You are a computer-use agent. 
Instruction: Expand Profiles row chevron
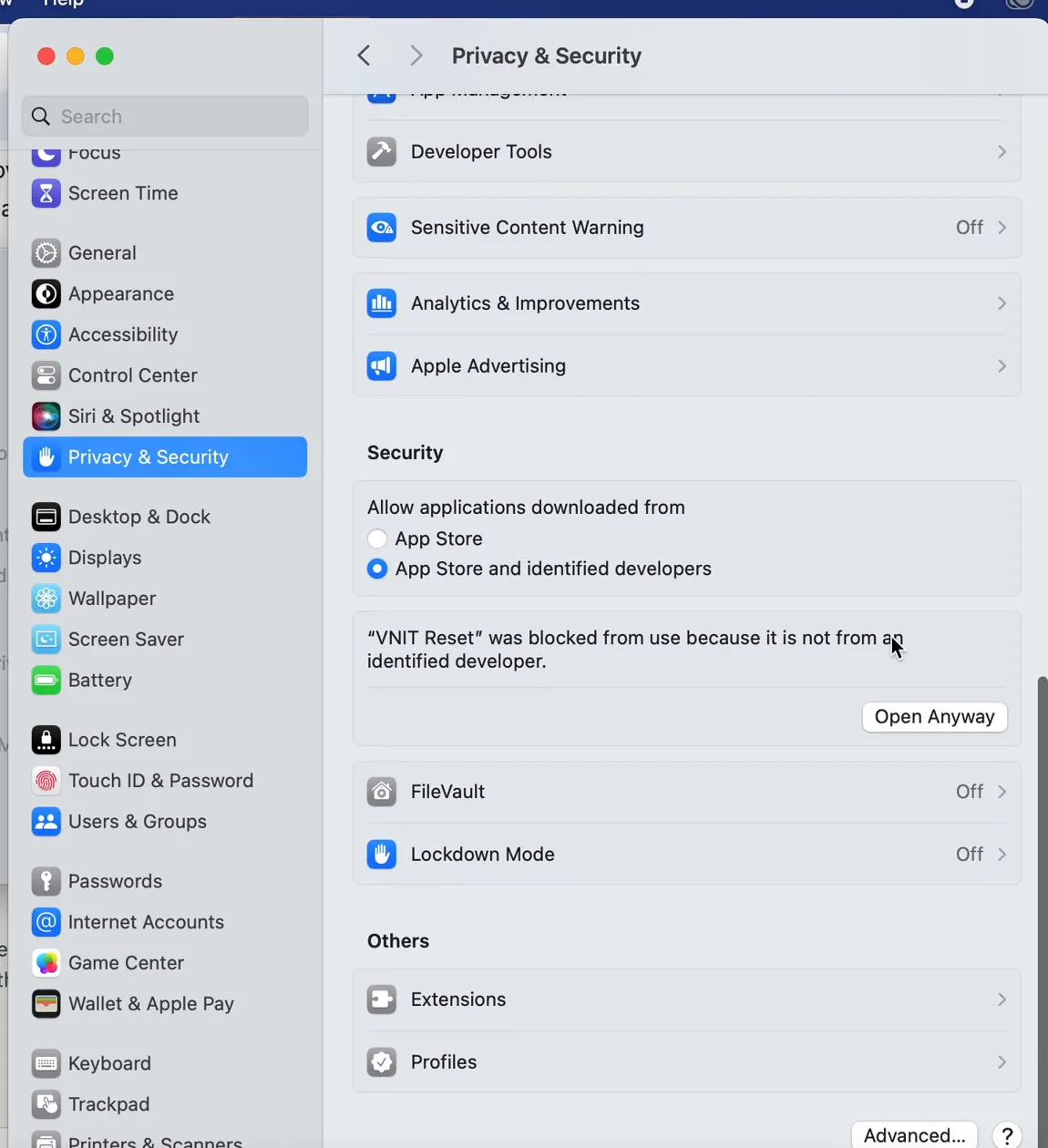pyautogui.click(x=1002, y=1061)
